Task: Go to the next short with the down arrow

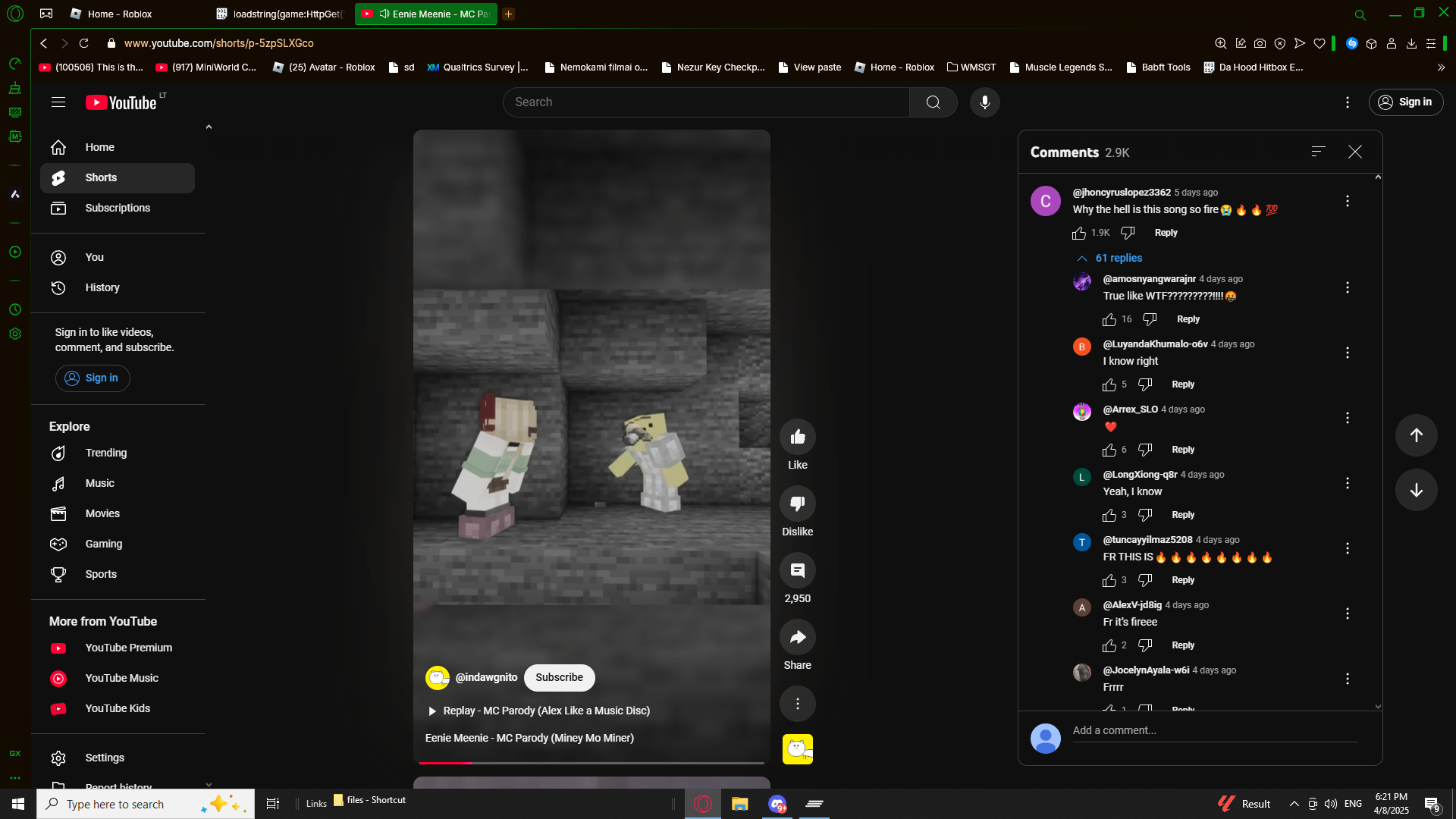Action: [x=1416, y=490]
